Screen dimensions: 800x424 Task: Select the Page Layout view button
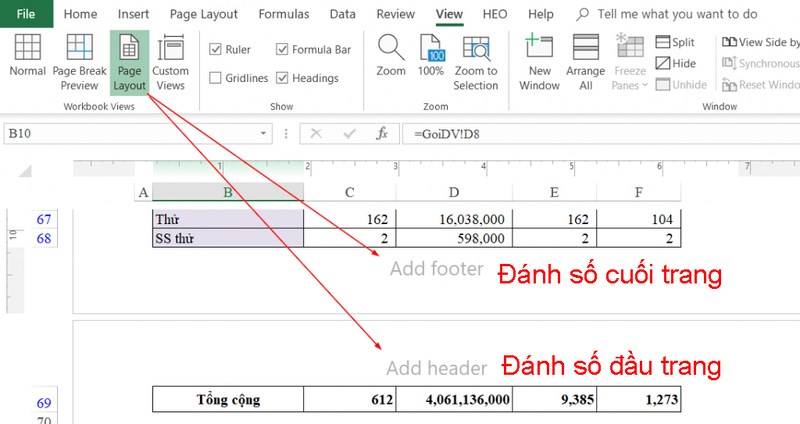130,62
